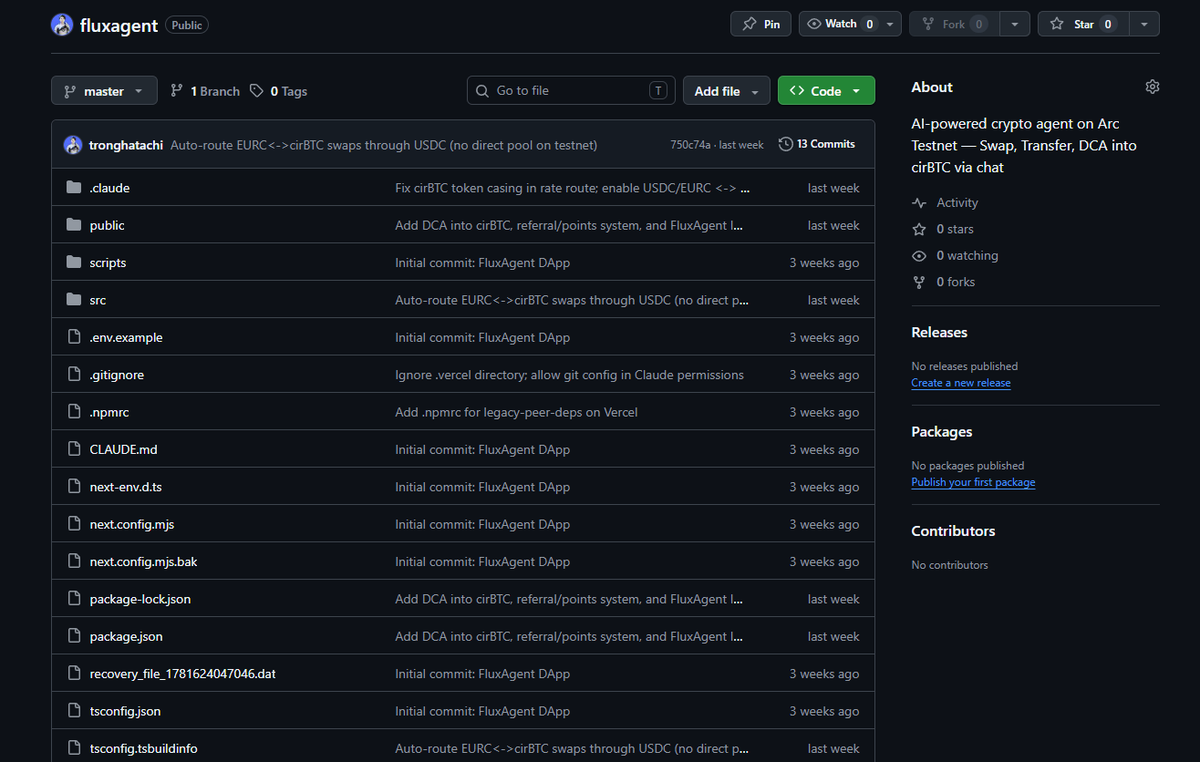Click Publish your first package link
Image resolution: width=1200 pixels, height=762 pixels.
[x=973, y=483]
